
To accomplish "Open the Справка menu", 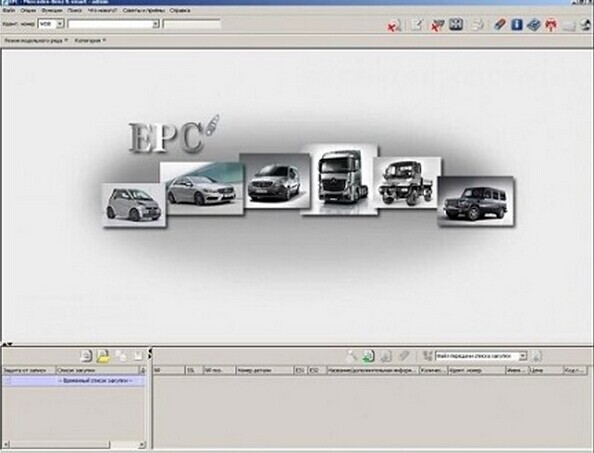I will [x=180, y=11].
